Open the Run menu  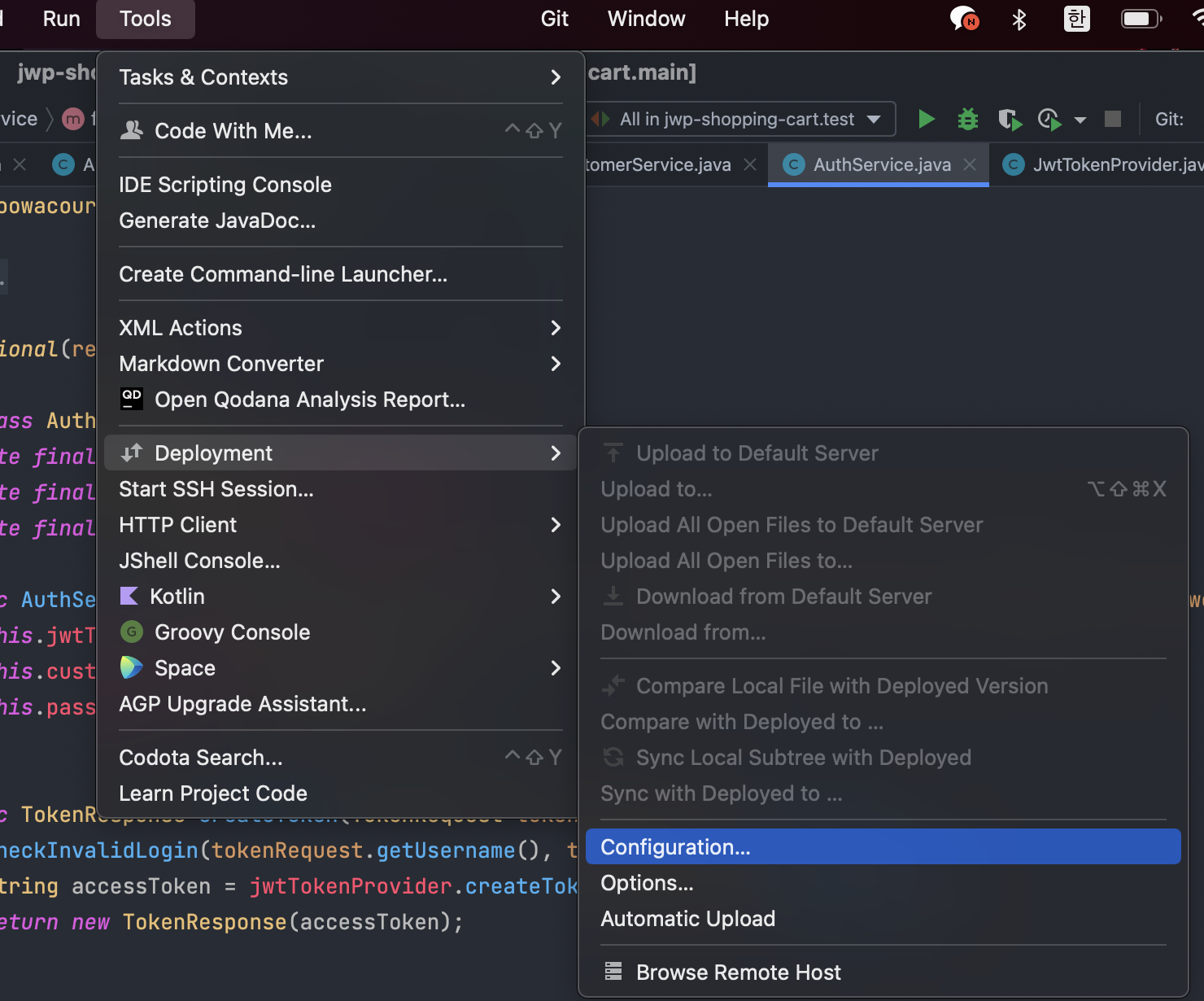point(61,19)
